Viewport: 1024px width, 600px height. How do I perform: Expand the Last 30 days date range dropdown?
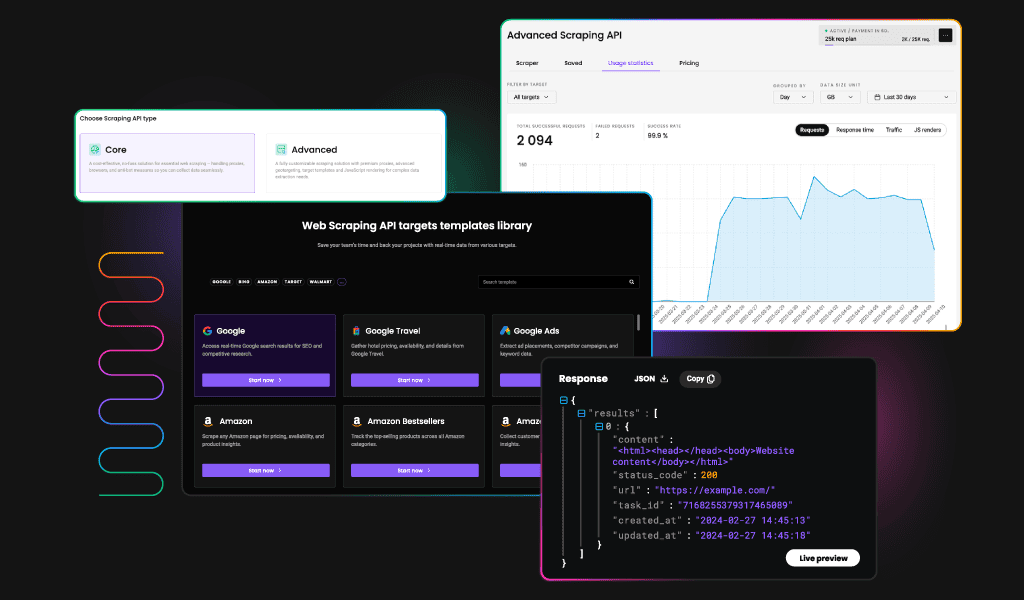(913, 97)
